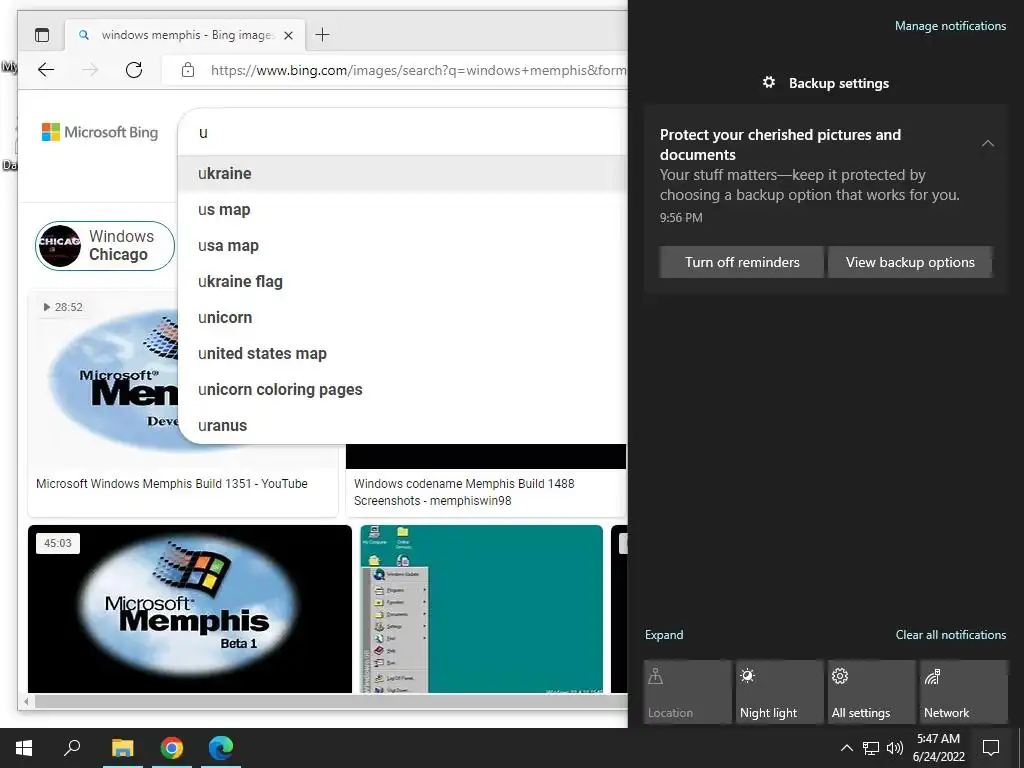Open Microsoft Windows Memphis Build 1351 title
1024x768 pixels.
172,484
